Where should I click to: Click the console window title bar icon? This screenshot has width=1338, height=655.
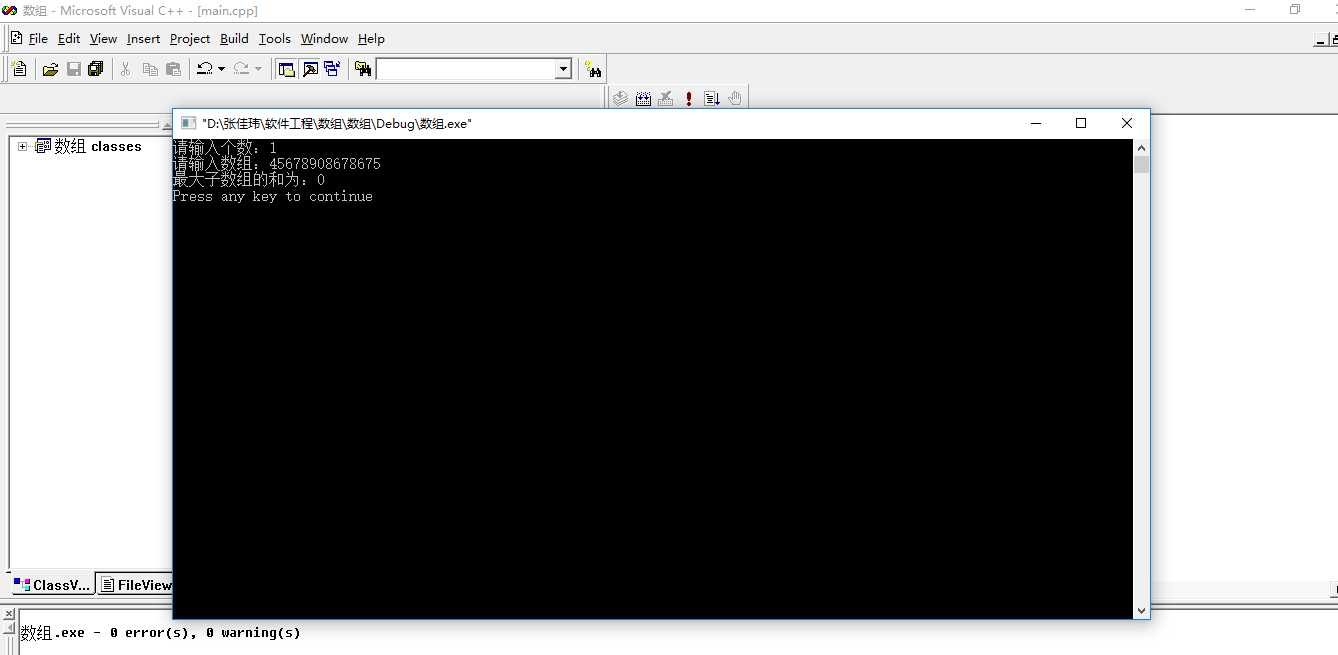188,123
